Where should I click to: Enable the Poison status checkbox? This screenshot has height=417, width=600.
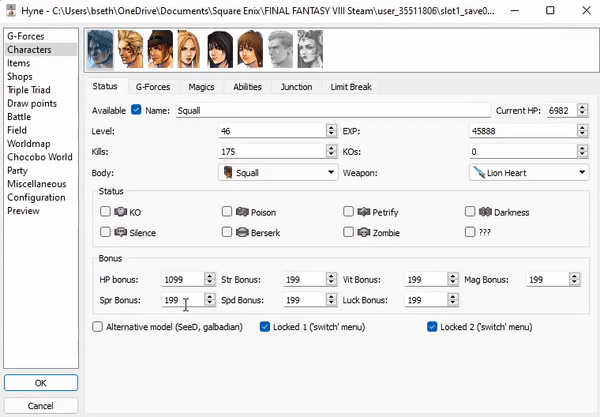pyautogui.click(x=227, y=211)
